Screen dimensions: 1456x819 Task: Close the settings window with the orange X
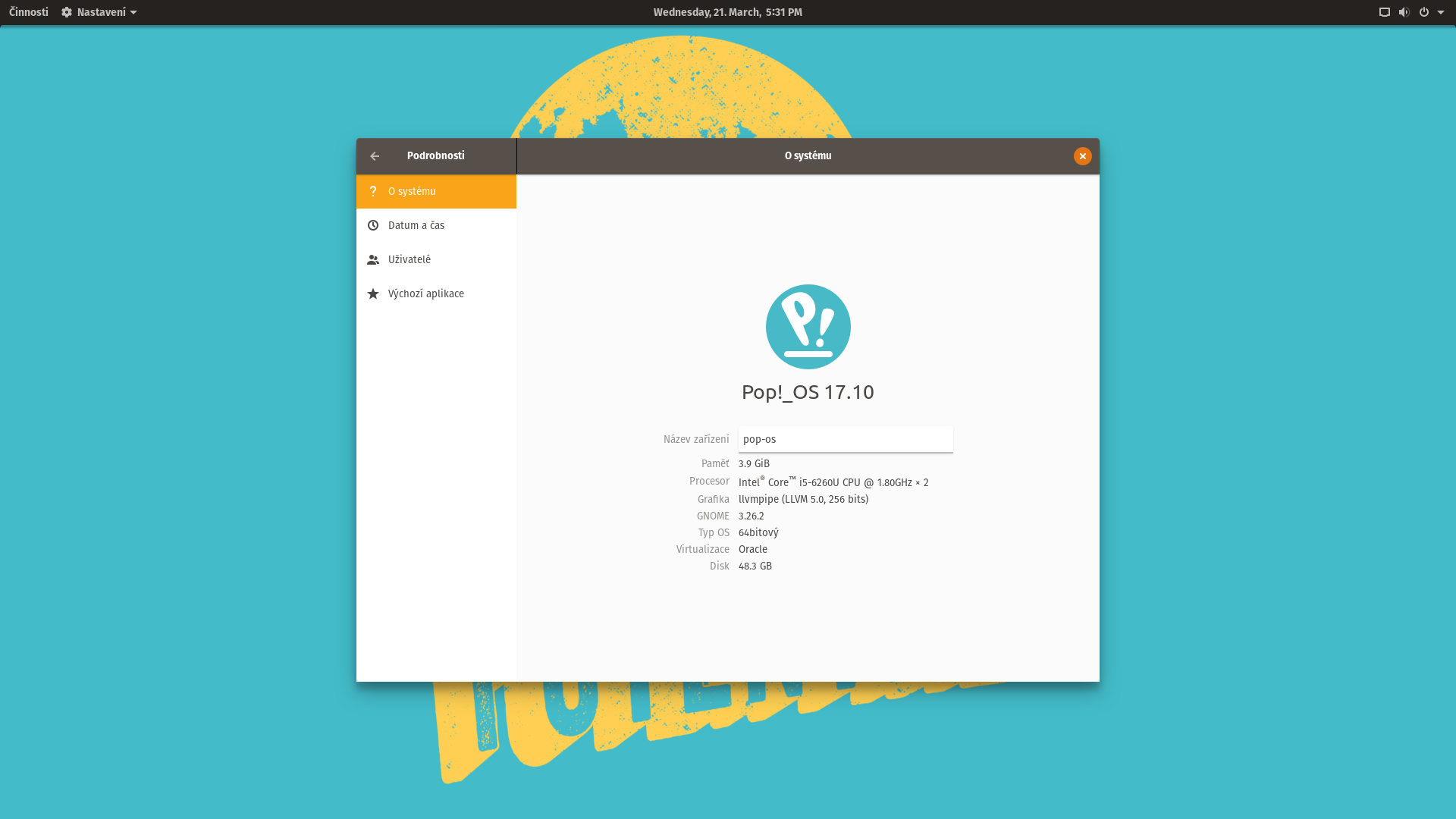[1082, 156]
